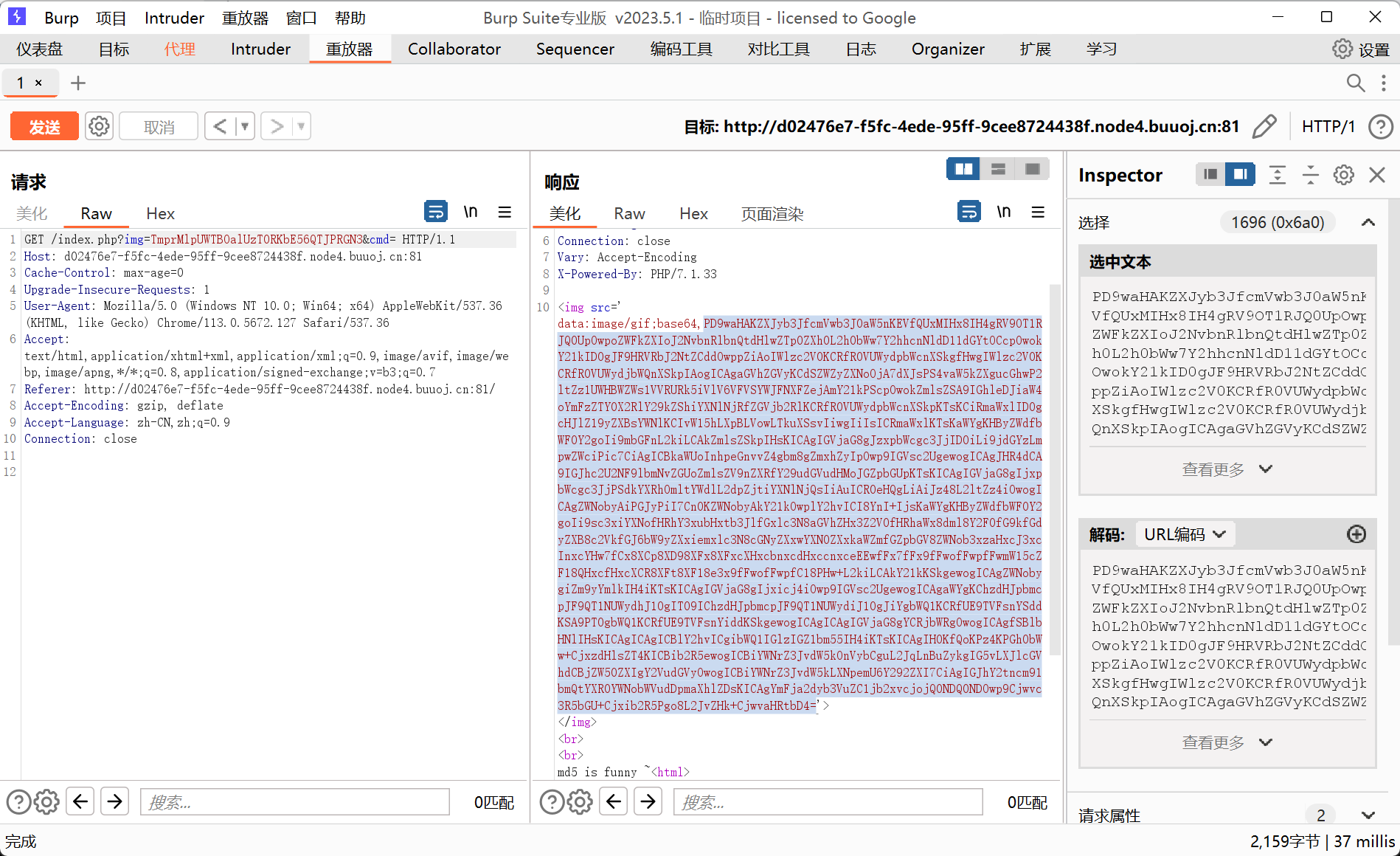Toggle non-printable characters in request editor

tap(471, 212)
